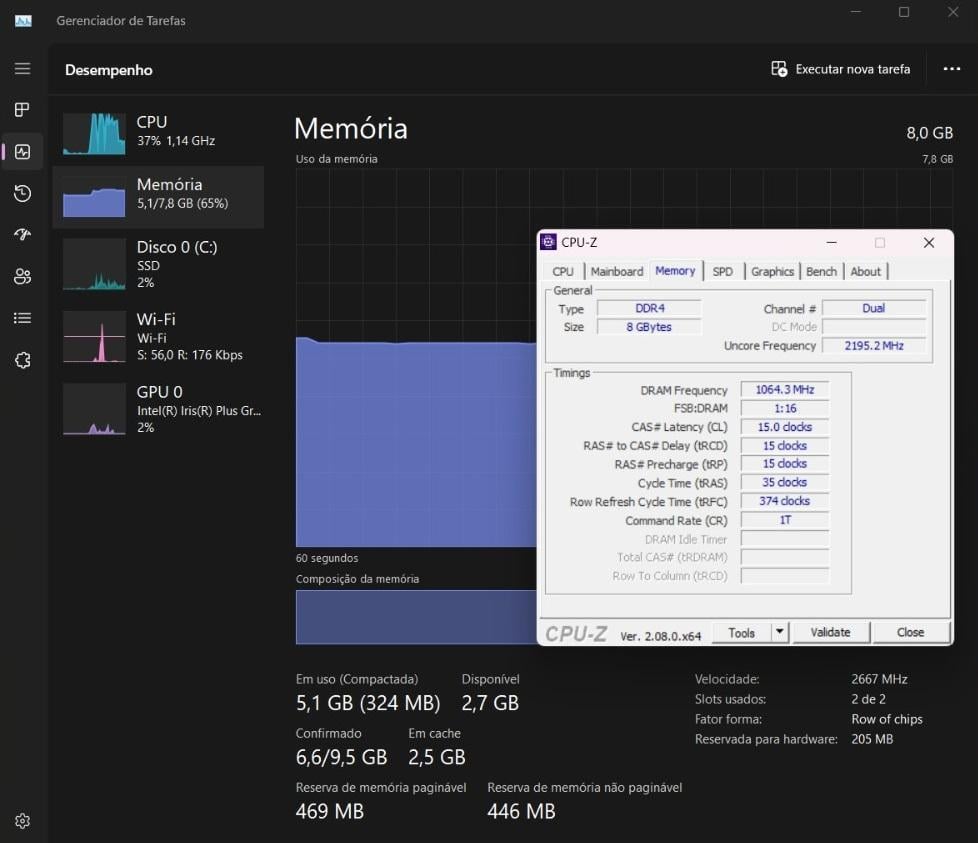
Task: Click the Velocidade 2667 MHz value
Action: pos(879,679)
